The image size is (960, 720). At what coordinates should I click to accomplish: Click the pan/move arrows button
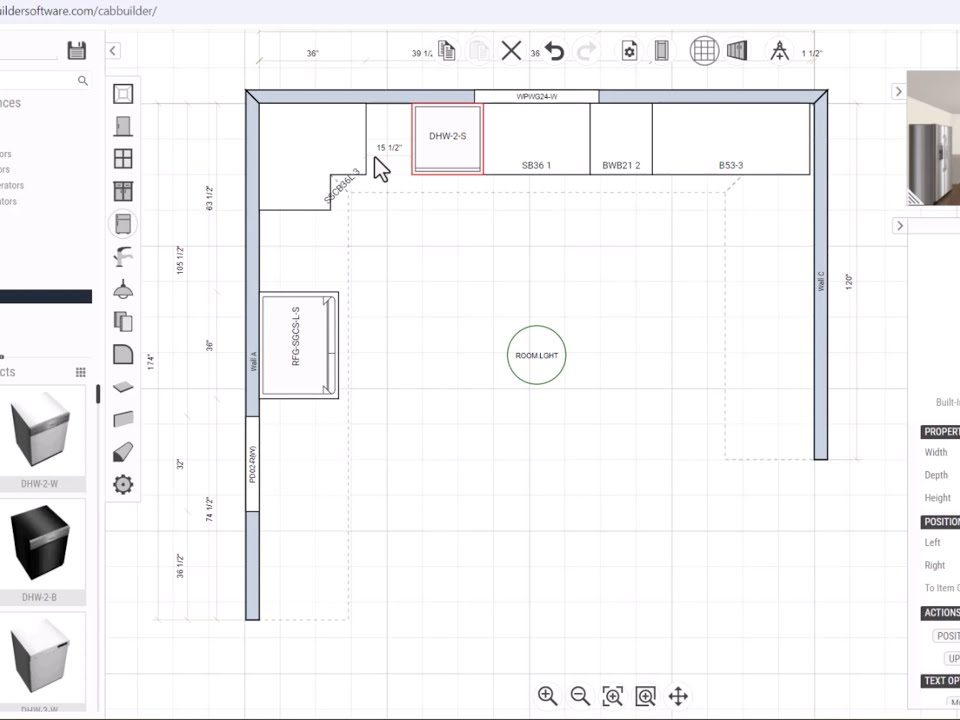(677, 696)
